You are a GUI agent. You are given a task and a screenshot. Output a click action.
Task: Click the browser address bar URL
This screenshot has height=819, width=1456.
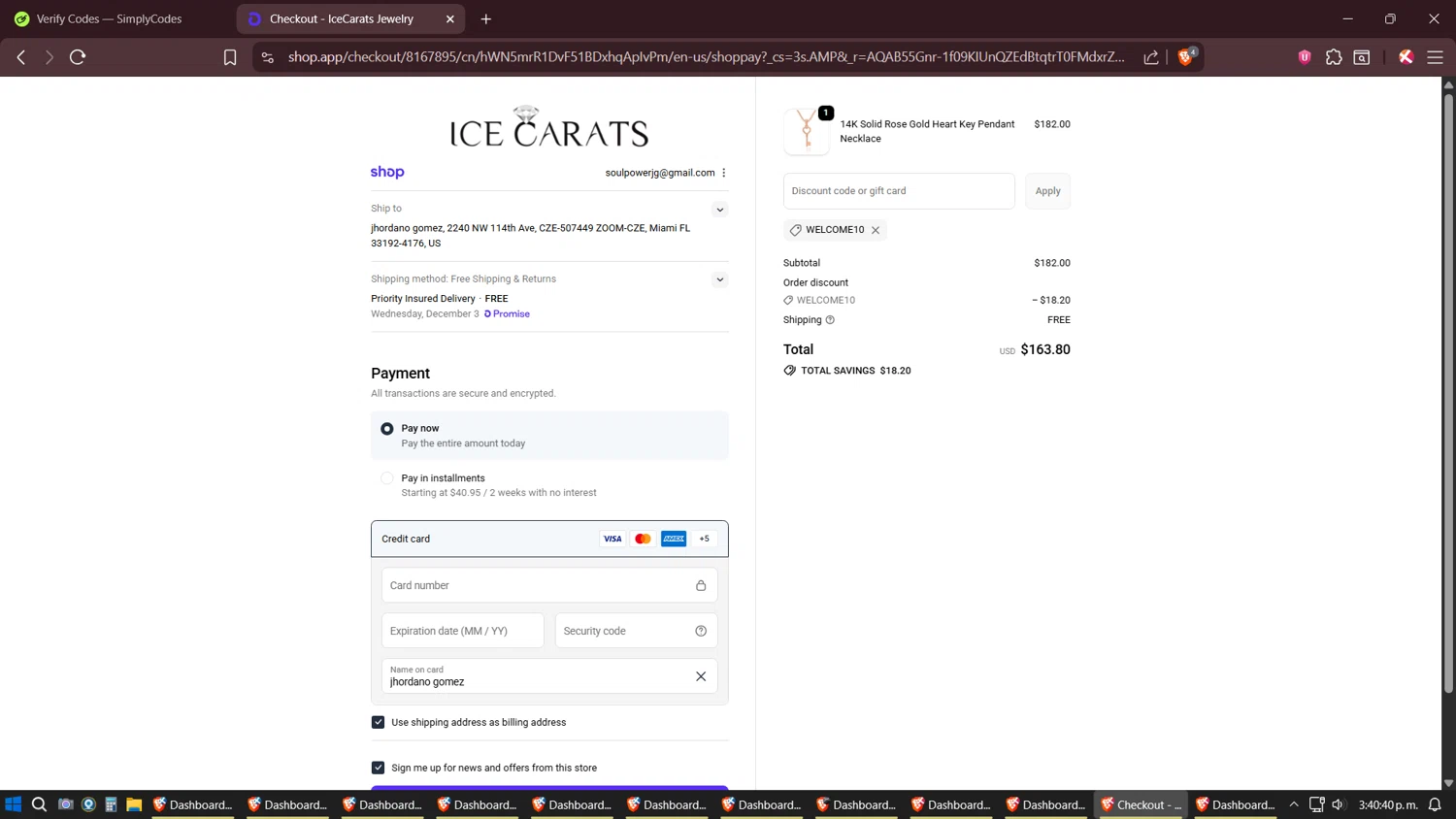[706, 57]
